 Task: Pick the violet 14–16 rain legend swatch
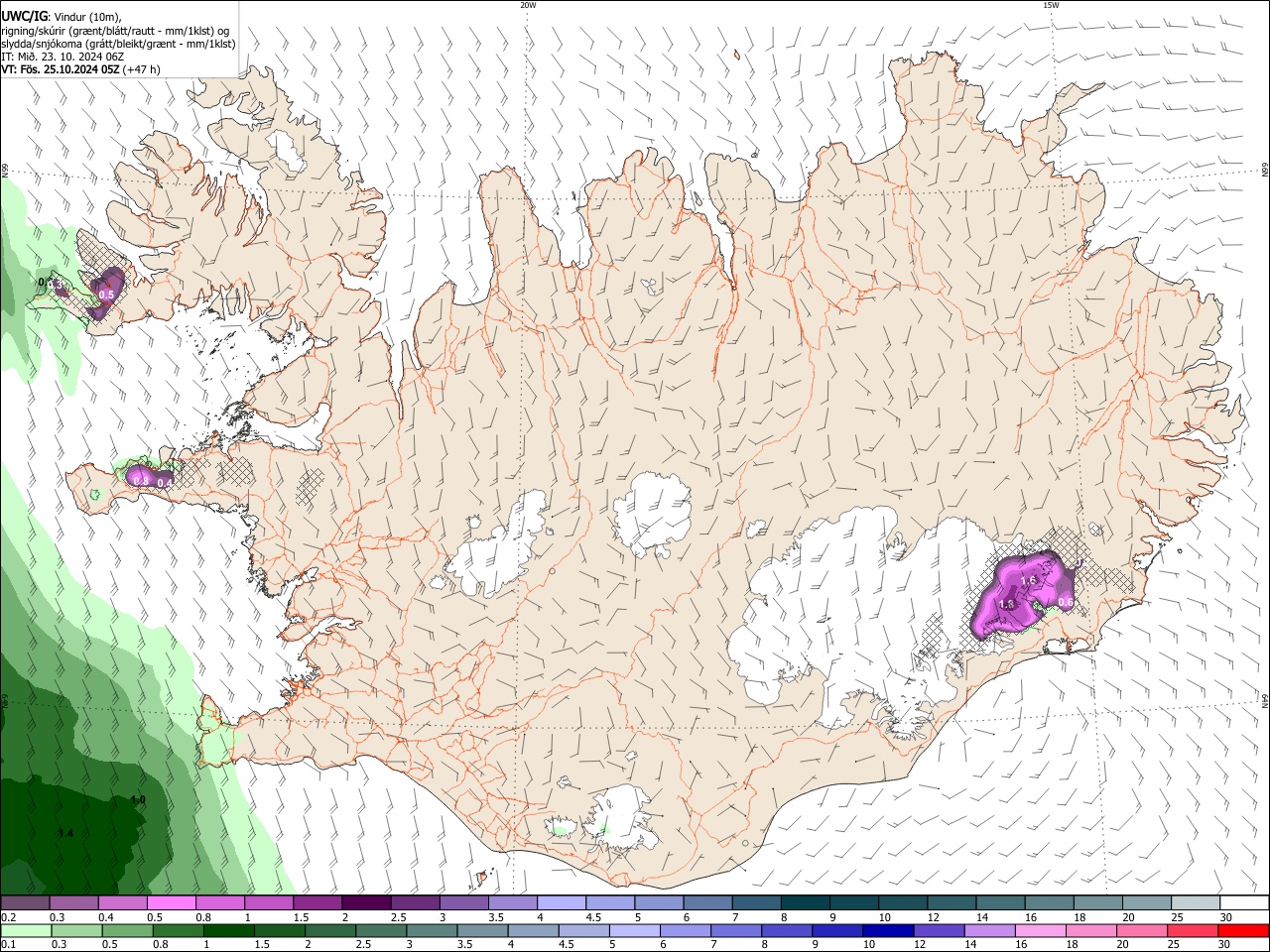pyautogui.click(x=992, y=930)
